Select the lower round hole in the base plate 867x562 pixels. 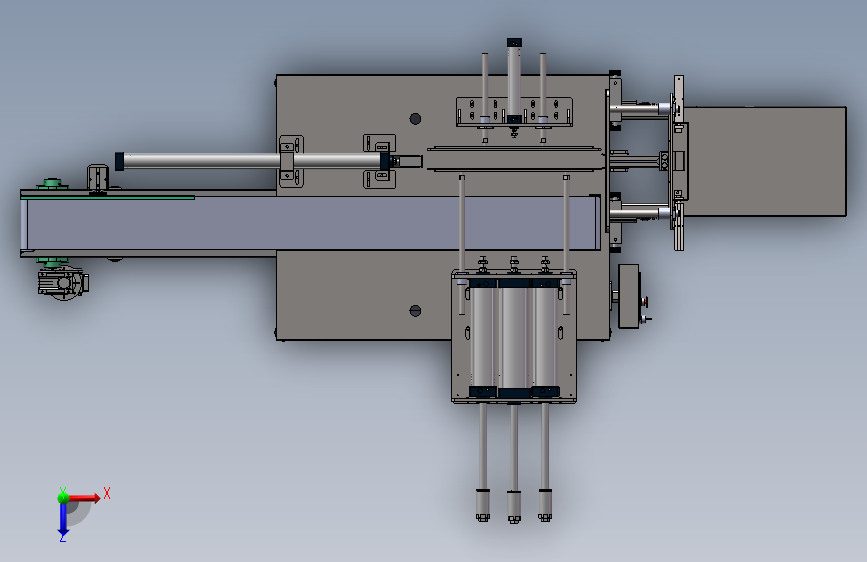coord(415,311)
